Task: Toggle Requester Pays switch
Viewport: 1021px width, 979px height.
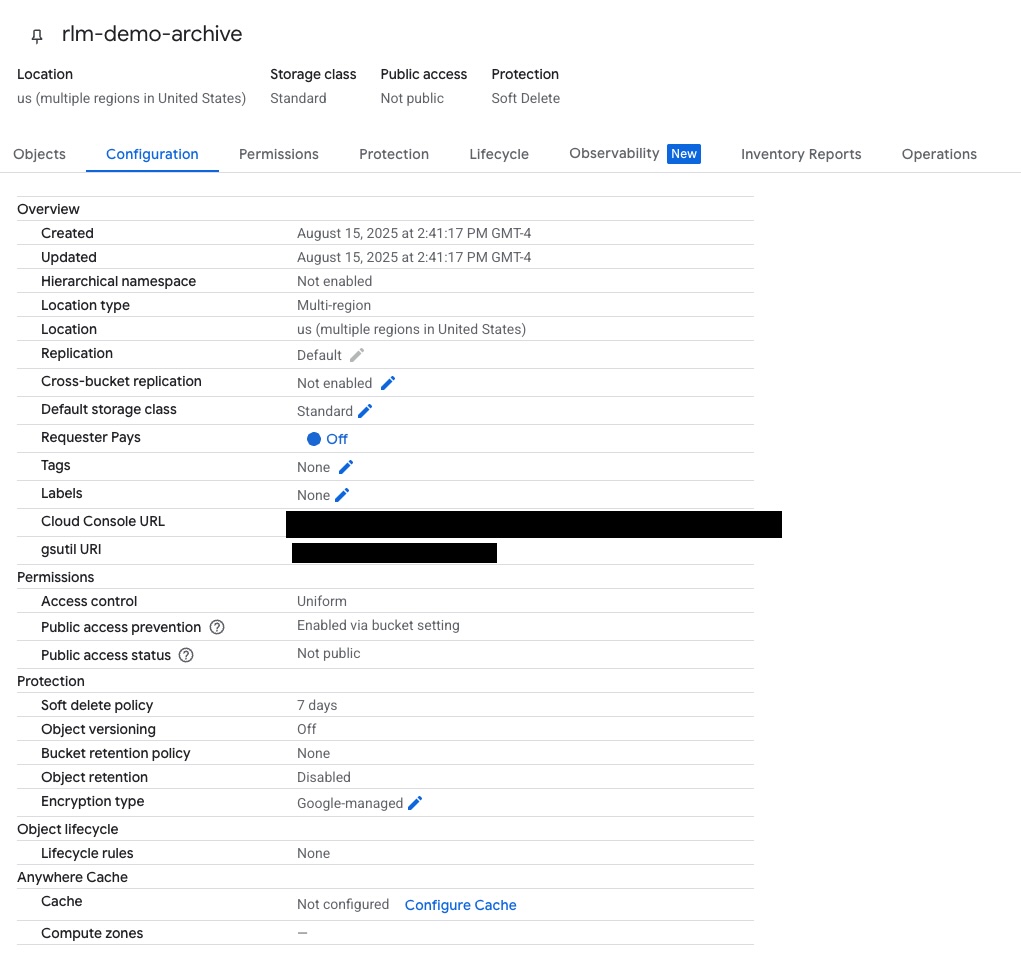Action: point(314,439)
